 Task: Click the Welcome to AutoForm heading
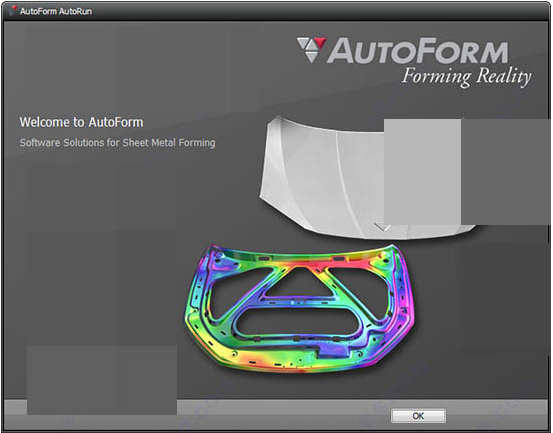coord(81,122)
